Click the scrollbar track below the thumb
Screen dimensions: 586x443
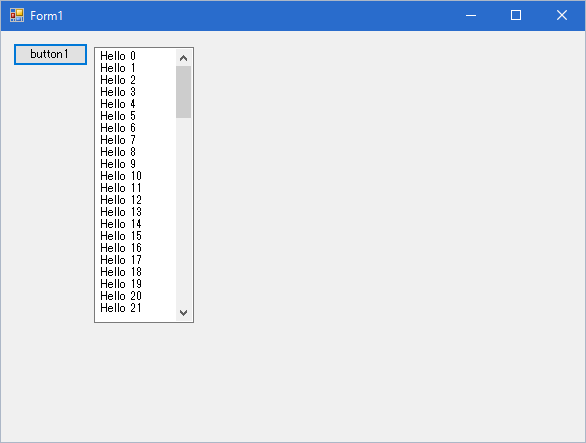click(183, 211)
